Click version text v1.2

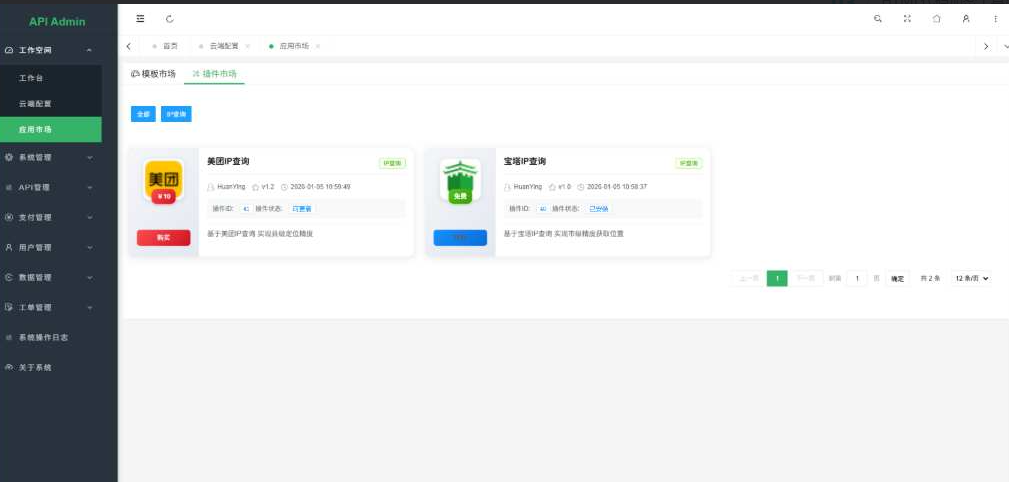268,187
